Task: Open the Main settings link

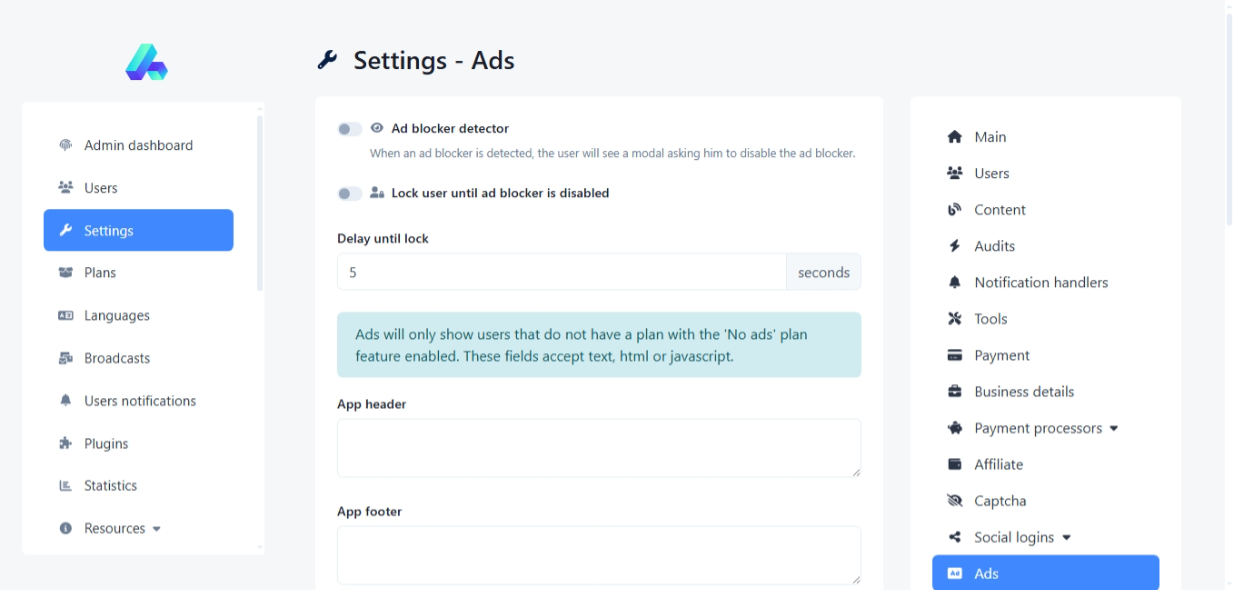Action: point(990,137)
